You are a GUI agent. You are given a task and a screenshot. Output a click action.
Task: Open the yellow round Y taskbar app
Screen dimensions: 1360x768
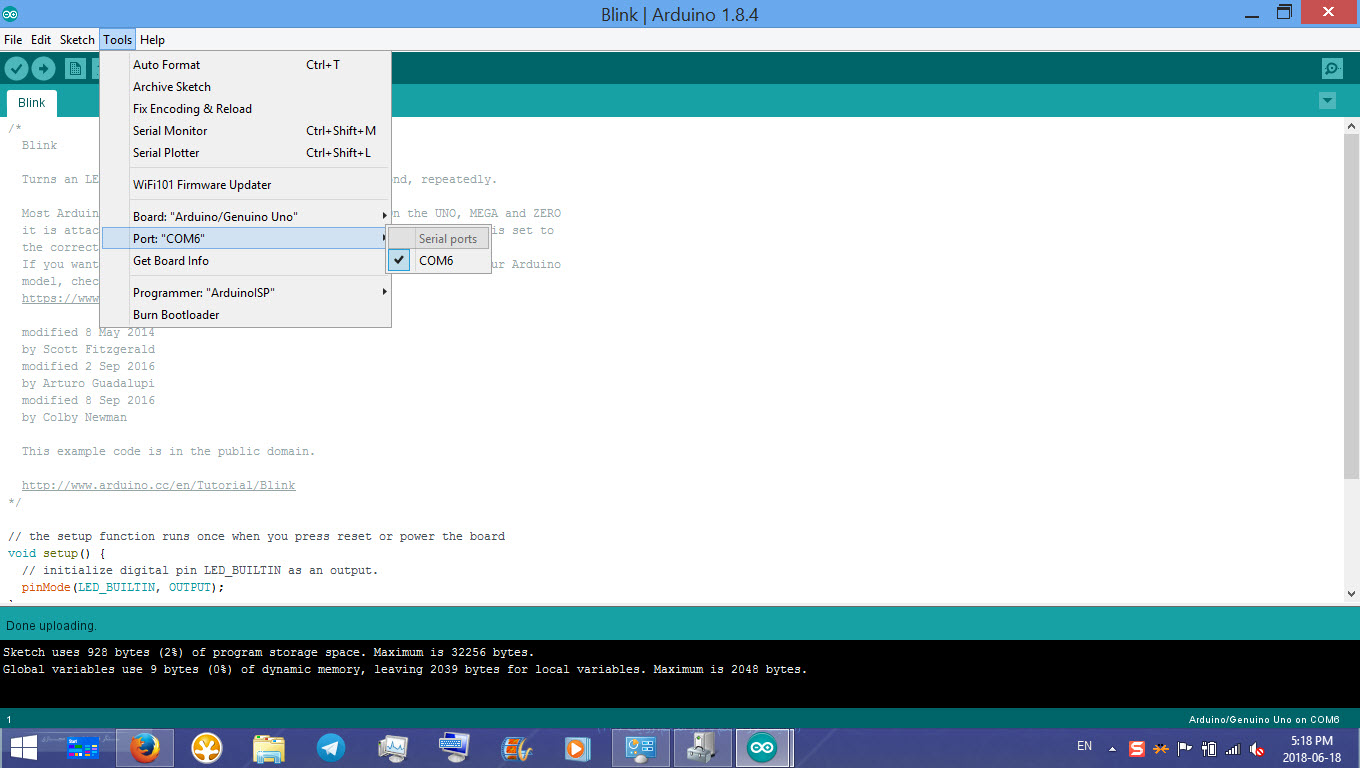pyautogui.click(x=207, y=748)
